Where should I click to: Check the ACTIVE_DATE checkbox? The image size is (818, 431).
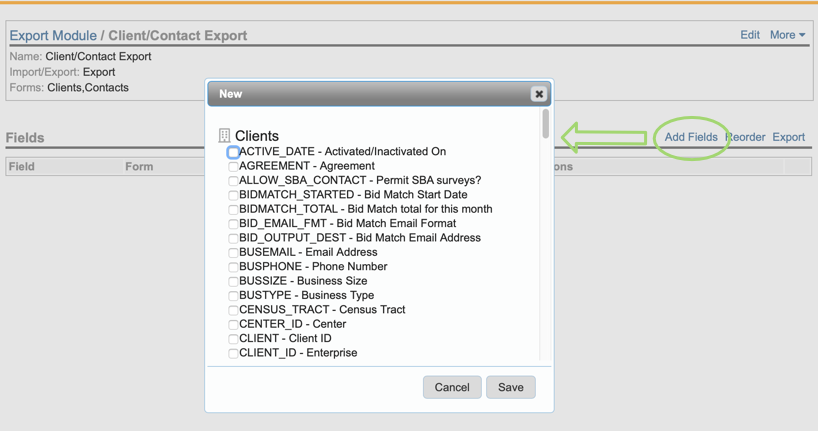click(233, 152)
